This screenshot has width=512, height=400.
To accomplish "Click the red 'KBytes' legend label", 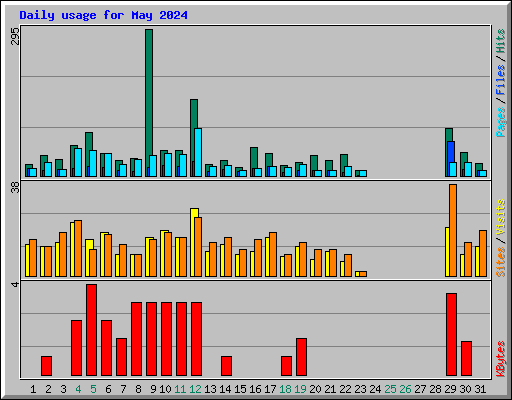I will pos(500,359).
